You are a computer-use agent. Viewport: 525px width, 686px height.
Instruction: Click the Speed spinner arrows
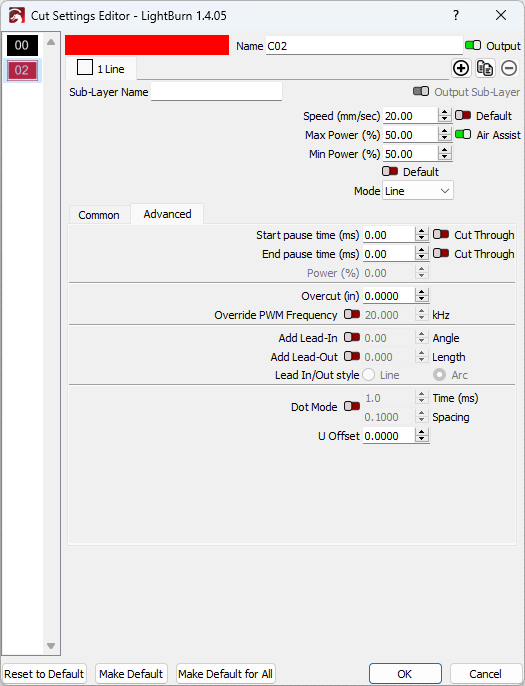click(444, 116)
